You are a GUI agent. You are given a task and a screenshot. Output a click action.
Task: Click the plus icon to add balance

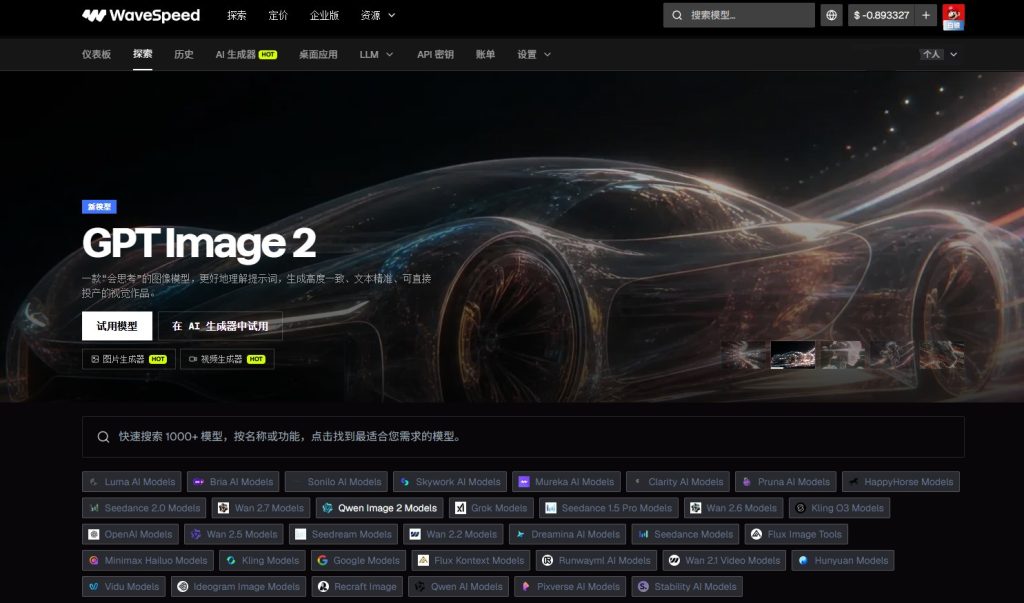pos(926,15)
